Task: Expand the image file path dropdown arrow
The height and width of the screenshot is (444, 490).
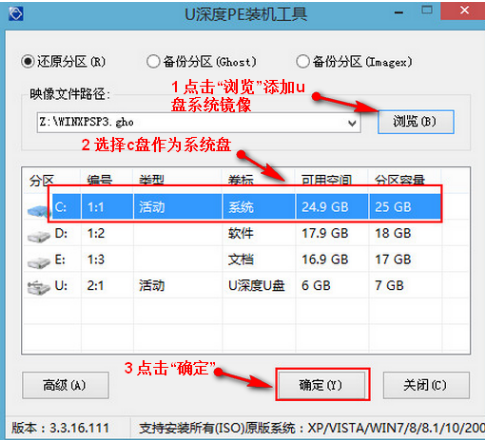Action: point(352,123)
